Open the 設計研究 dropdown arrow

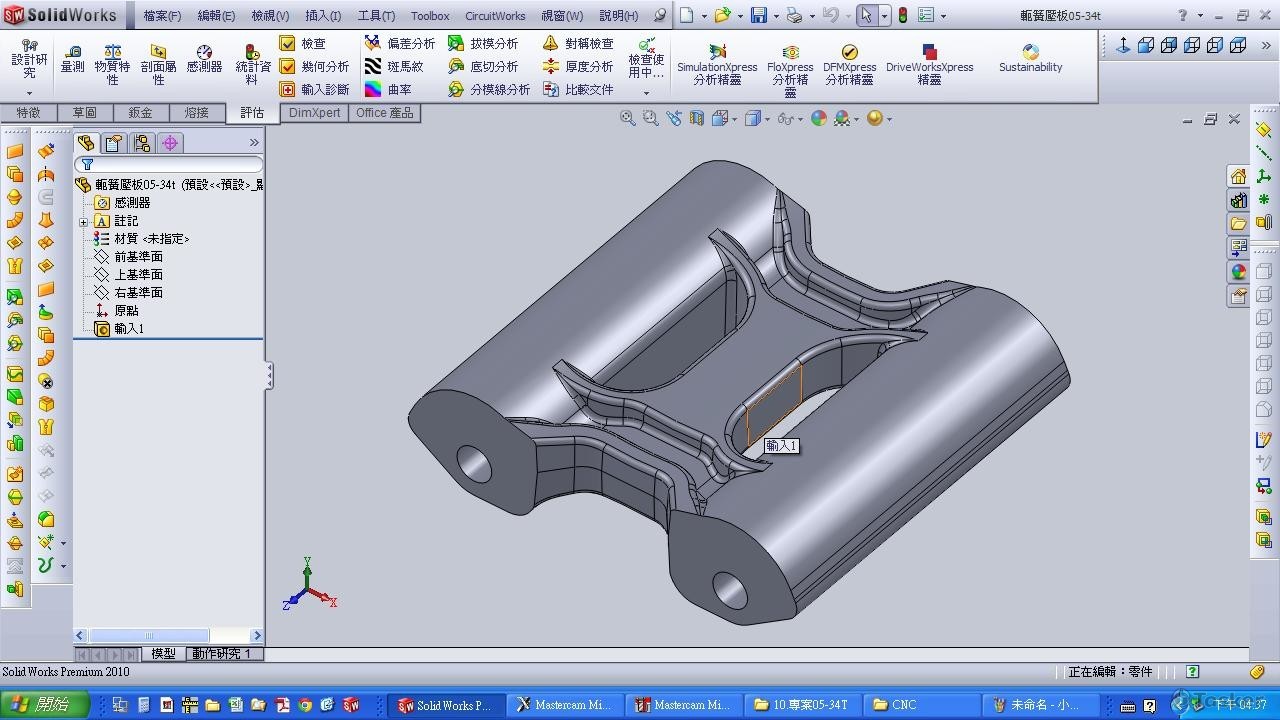(x=29, y=93)
